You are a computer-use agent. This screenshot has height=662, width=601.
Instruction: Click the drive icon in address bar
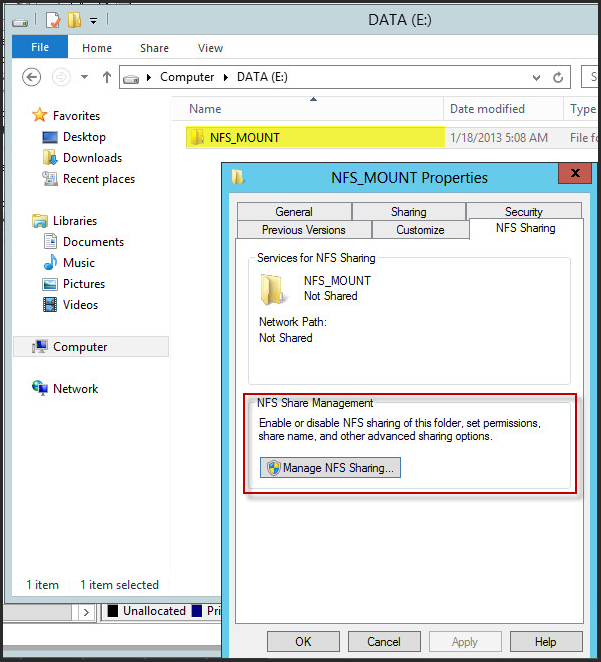click(131, 78)
